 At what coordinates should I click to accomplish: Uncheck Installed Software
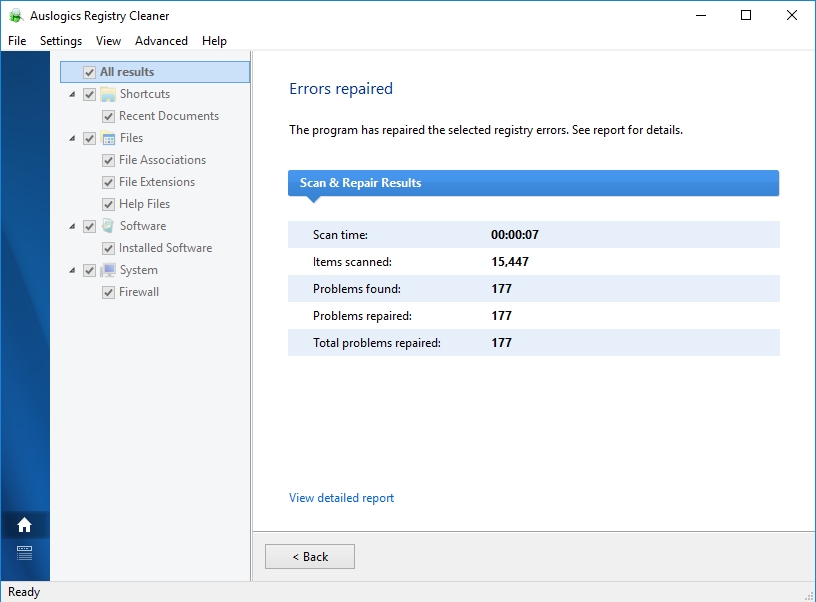(108, 248)
